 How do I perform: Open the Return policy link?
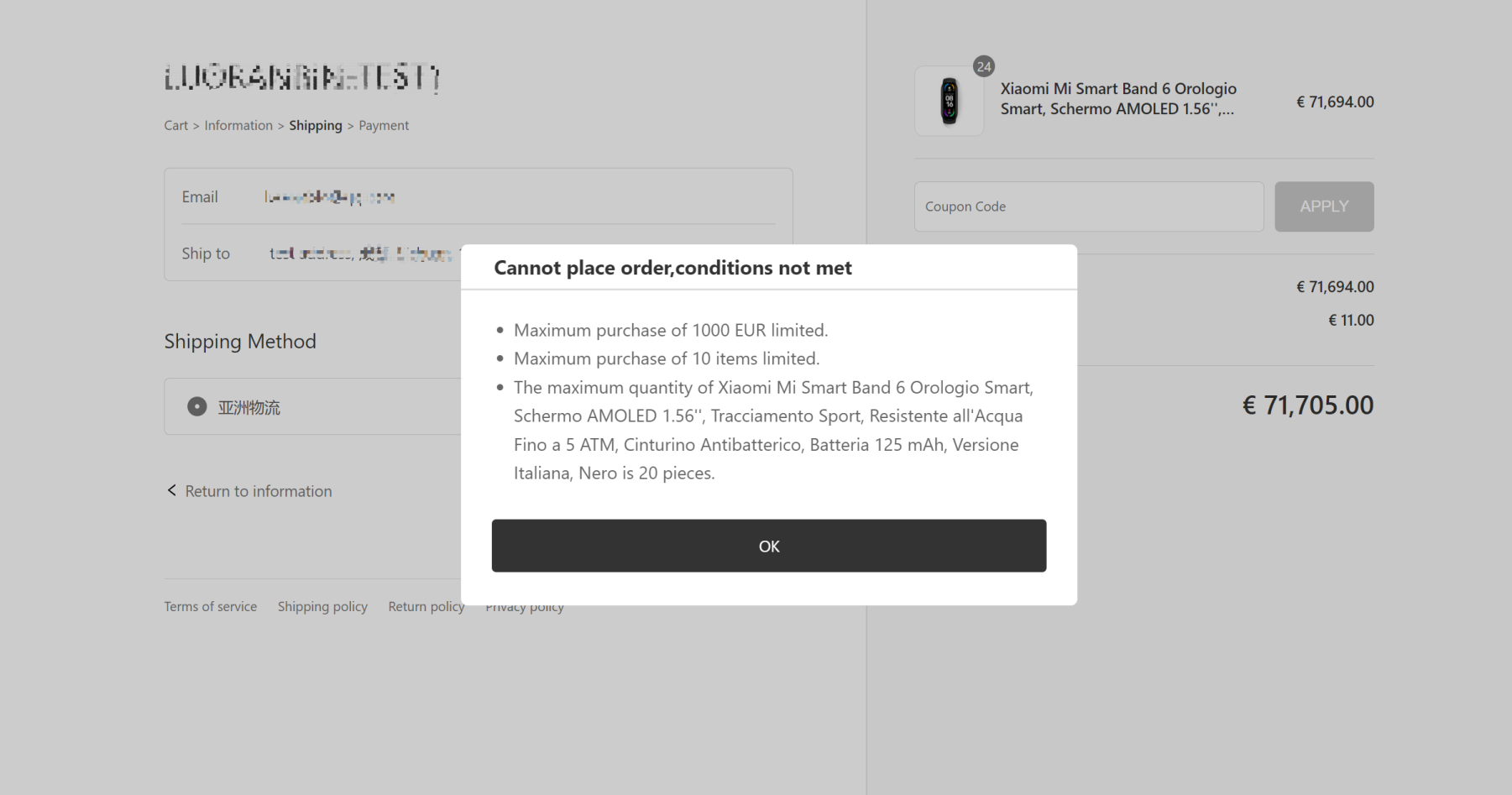[x=426, y=606]
